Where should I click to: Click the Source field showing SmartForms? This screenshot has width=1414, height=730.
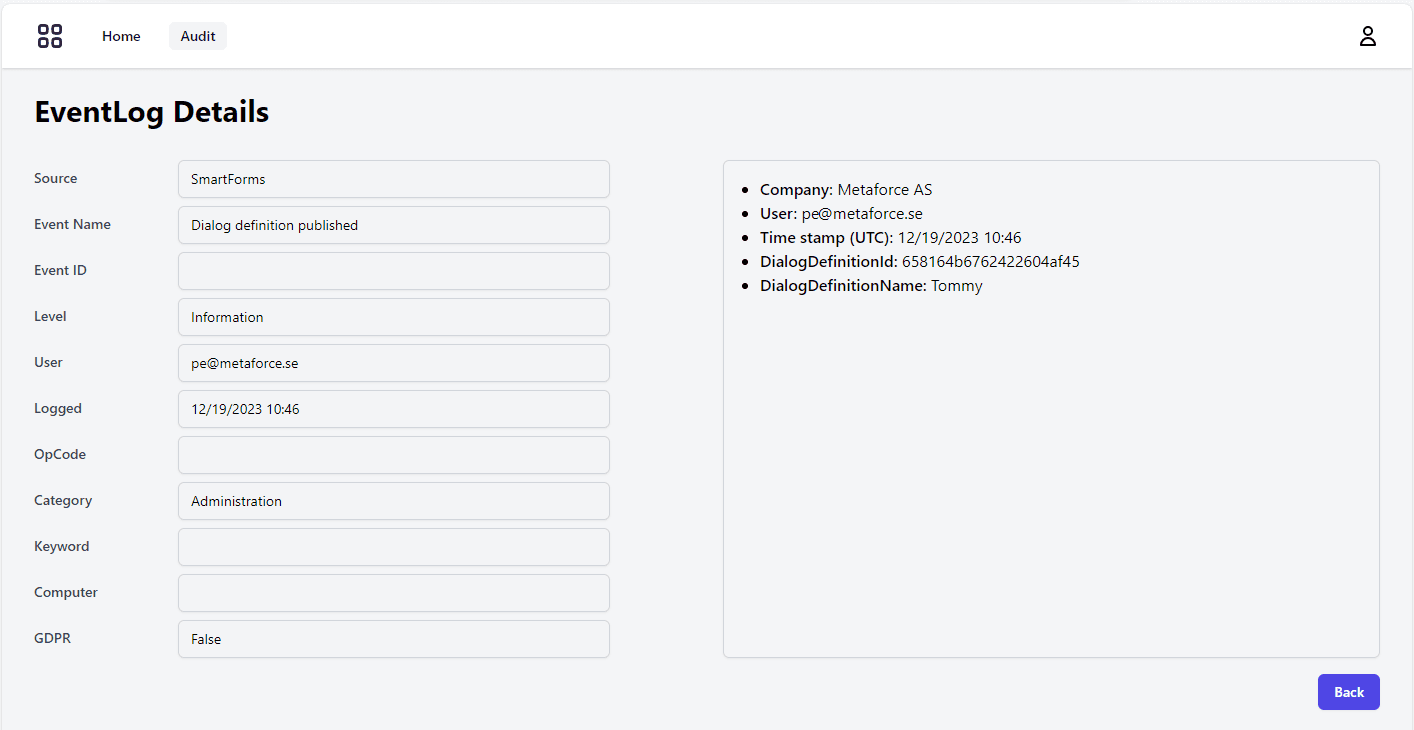point(393,179)
